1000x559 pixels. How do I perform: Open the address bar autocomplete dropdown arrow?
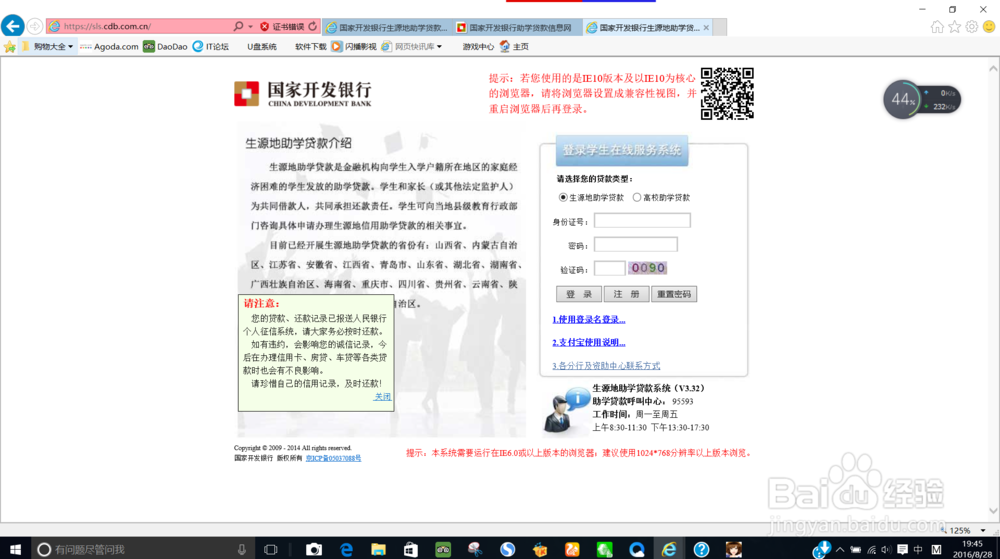coord(251,27)
